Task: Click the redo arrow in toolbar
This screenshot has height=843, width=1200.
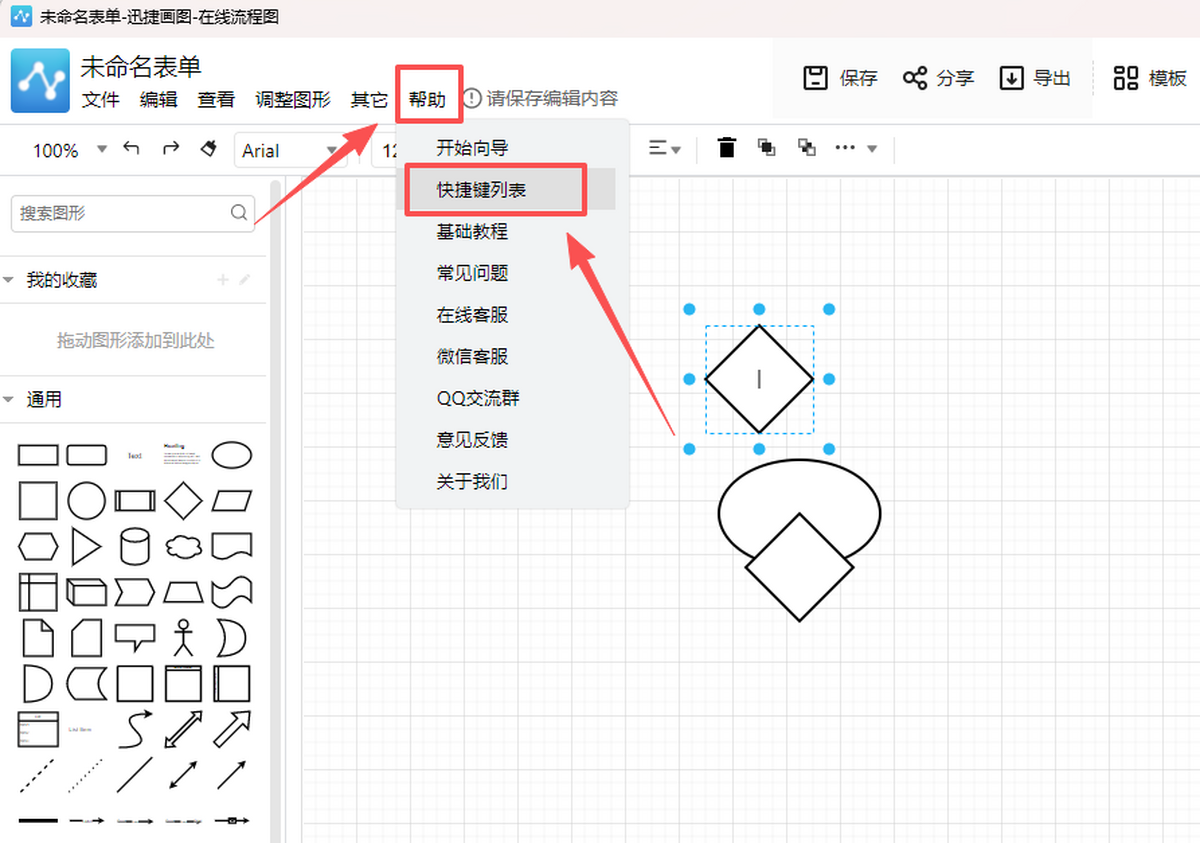Action: pos(171,149)
